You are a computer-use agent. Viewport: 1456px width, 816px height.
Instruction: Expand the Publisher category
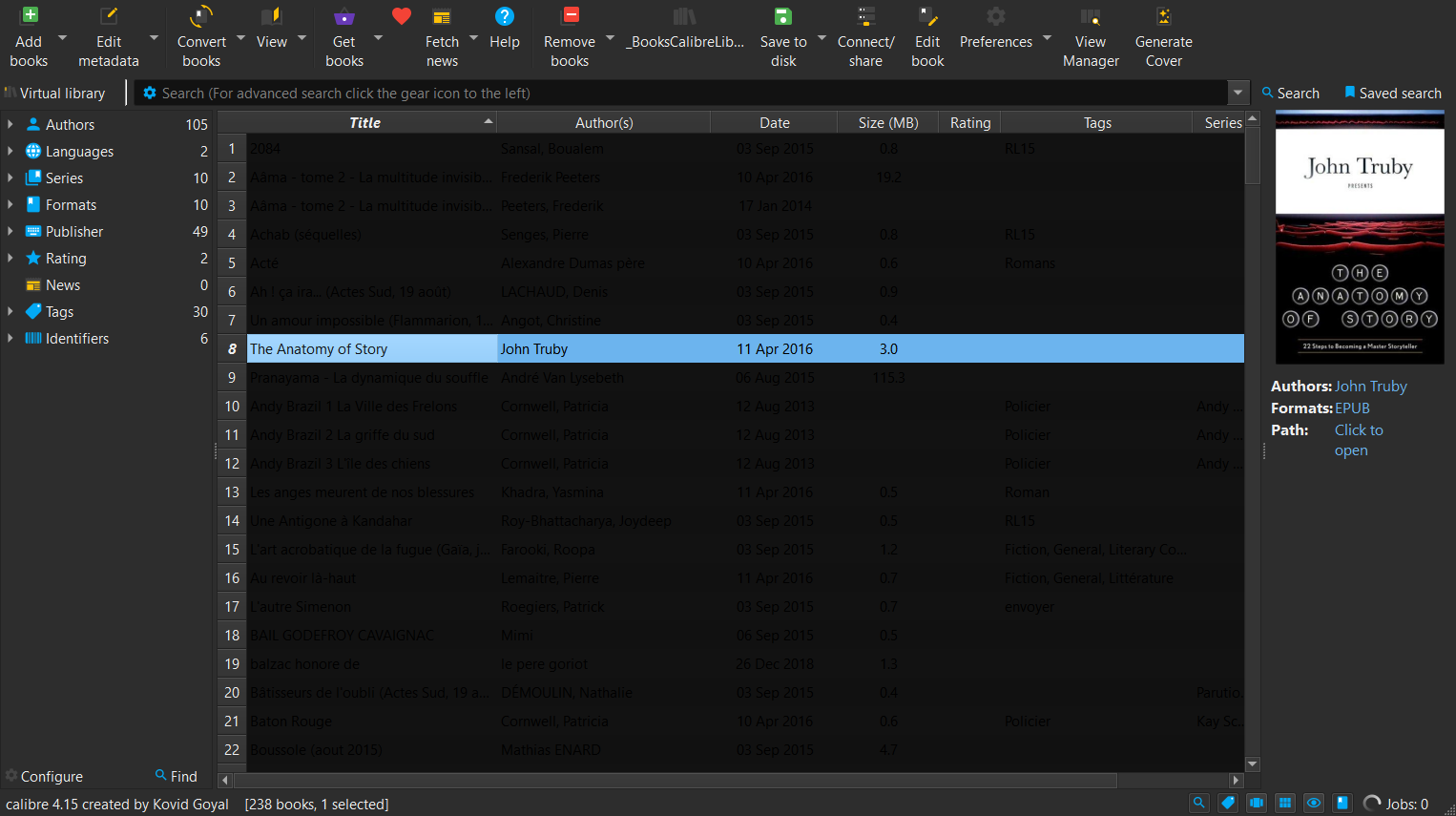tap(10, 231)
